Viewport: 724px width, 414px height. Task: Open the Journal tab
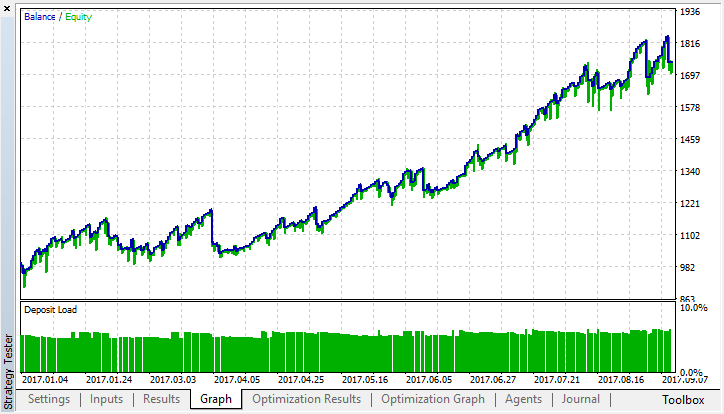[580, 399]
